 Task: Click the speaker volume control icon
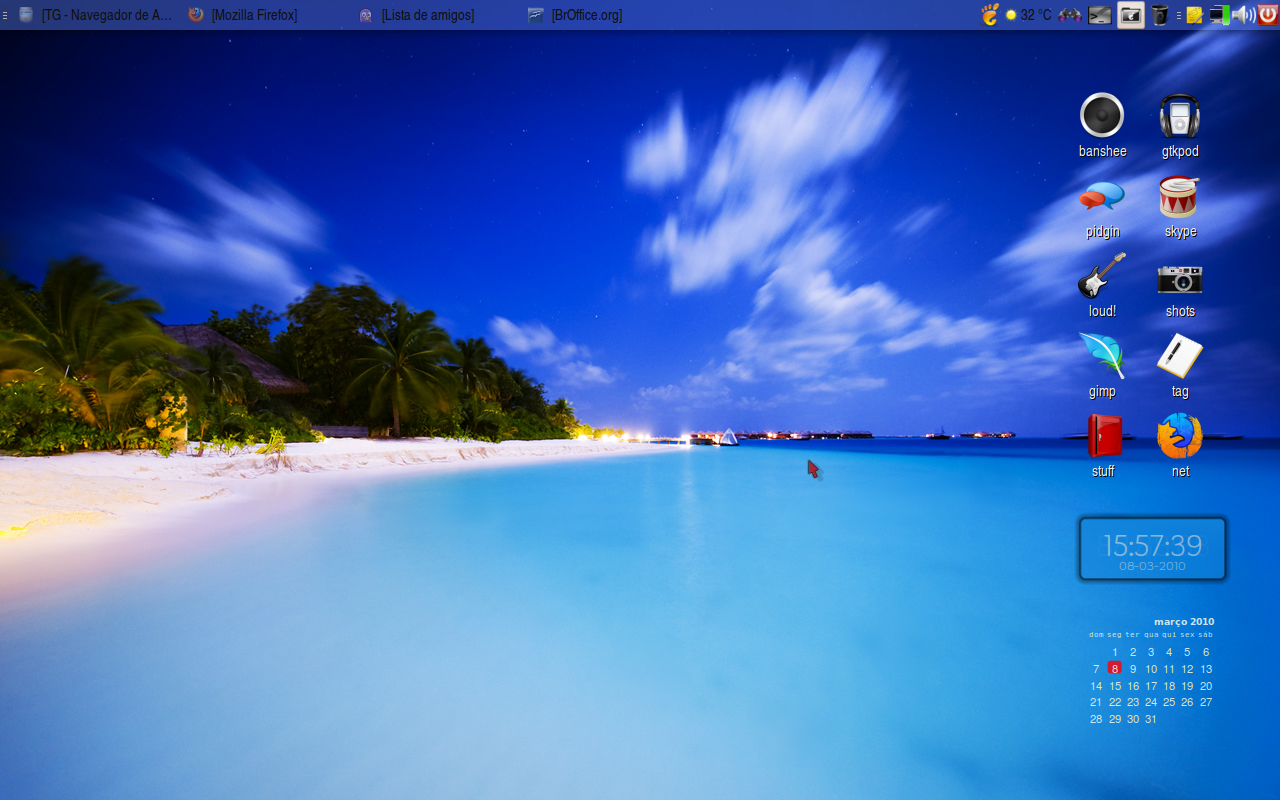[1244, 15]
